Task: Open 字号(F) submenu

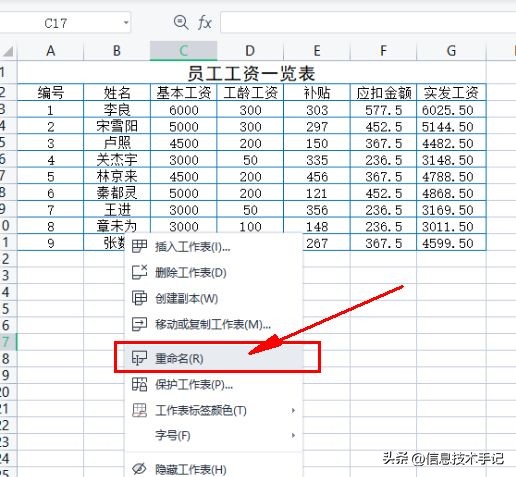Action: pyautogui.click(x=213, y=435)
